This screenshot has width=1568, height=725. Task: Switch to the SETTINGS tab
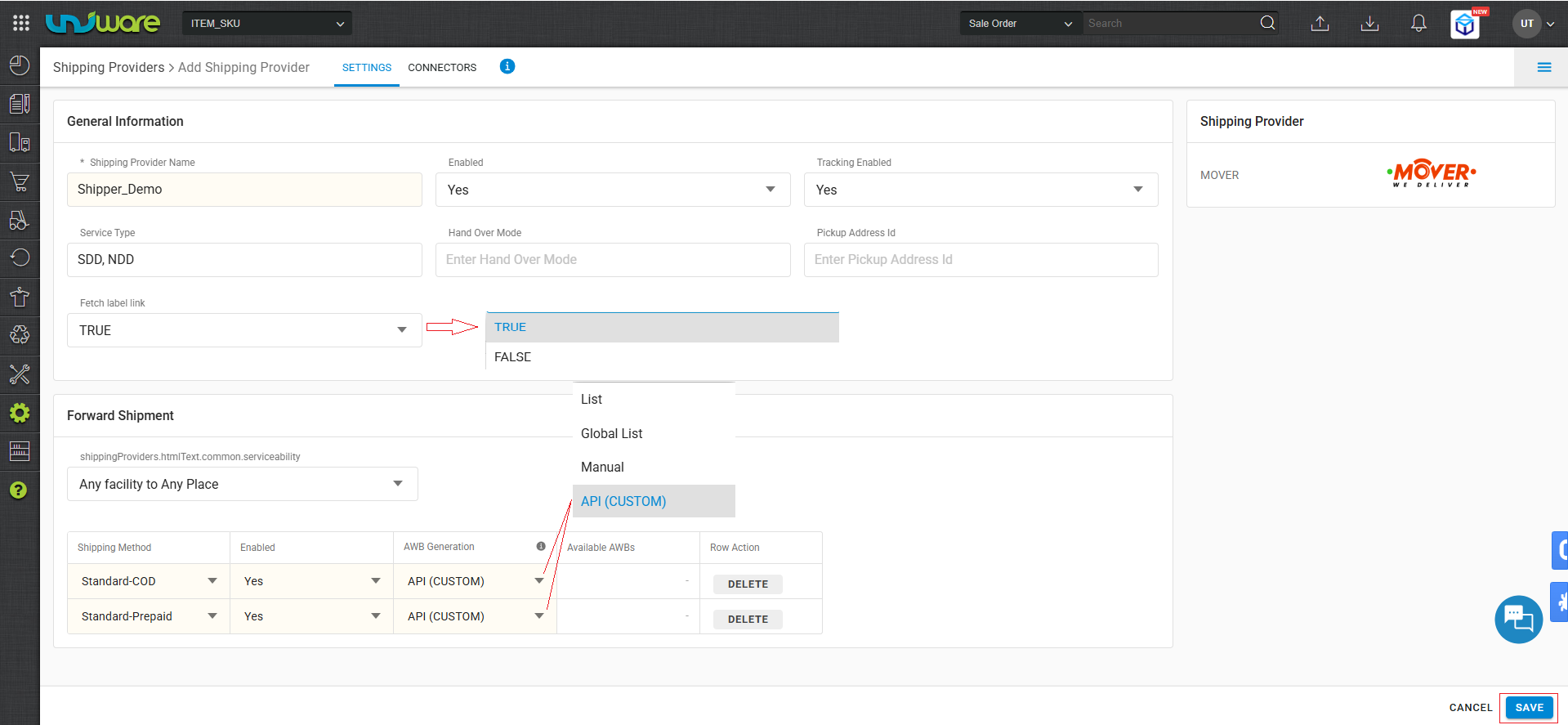click(x=367, y=67)
